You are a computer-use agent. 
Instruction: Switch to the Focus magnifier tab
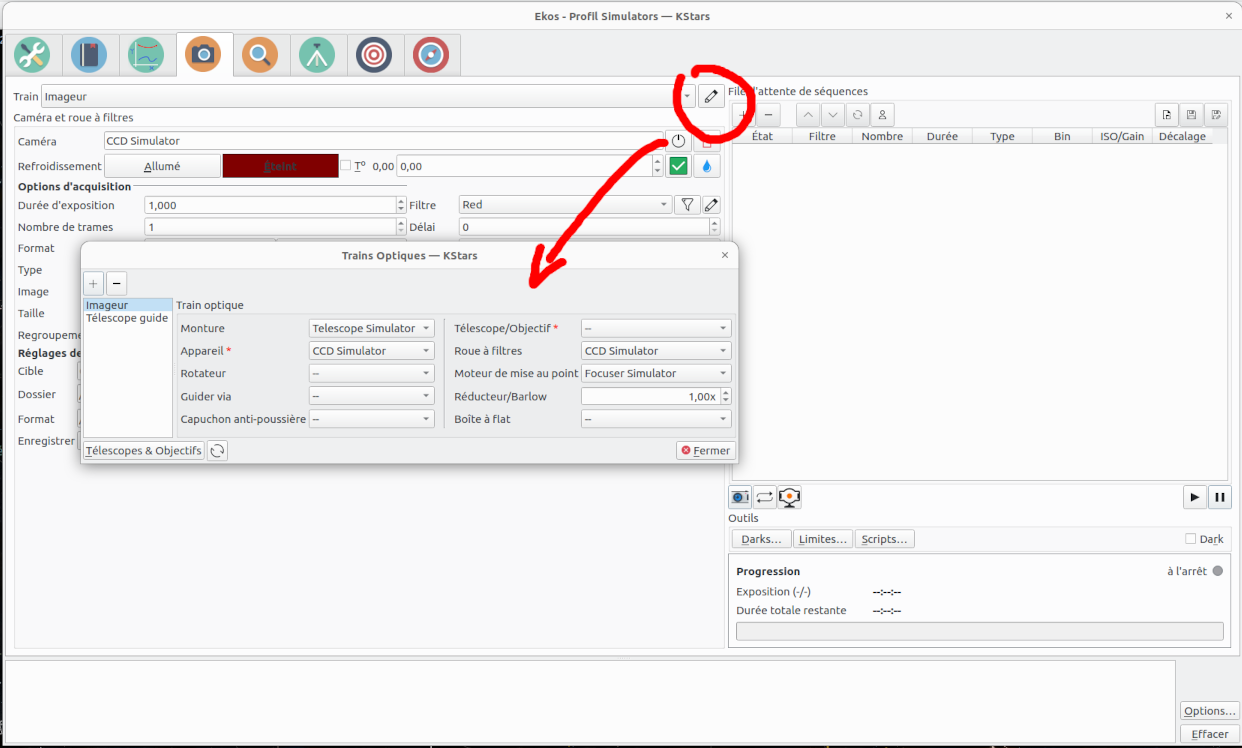[260, 55]
